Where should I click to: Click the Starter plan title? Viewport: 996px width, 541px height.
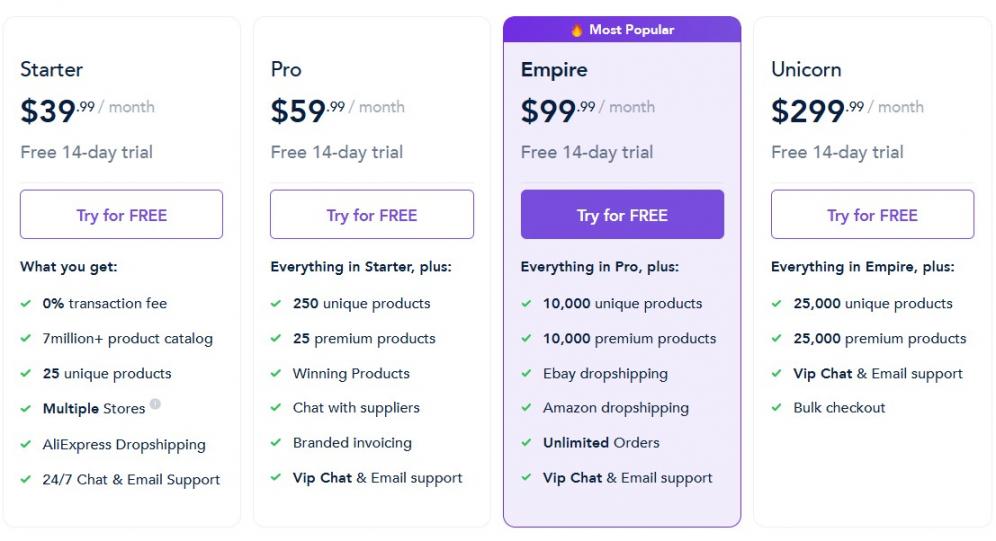(x=51, y=69)
